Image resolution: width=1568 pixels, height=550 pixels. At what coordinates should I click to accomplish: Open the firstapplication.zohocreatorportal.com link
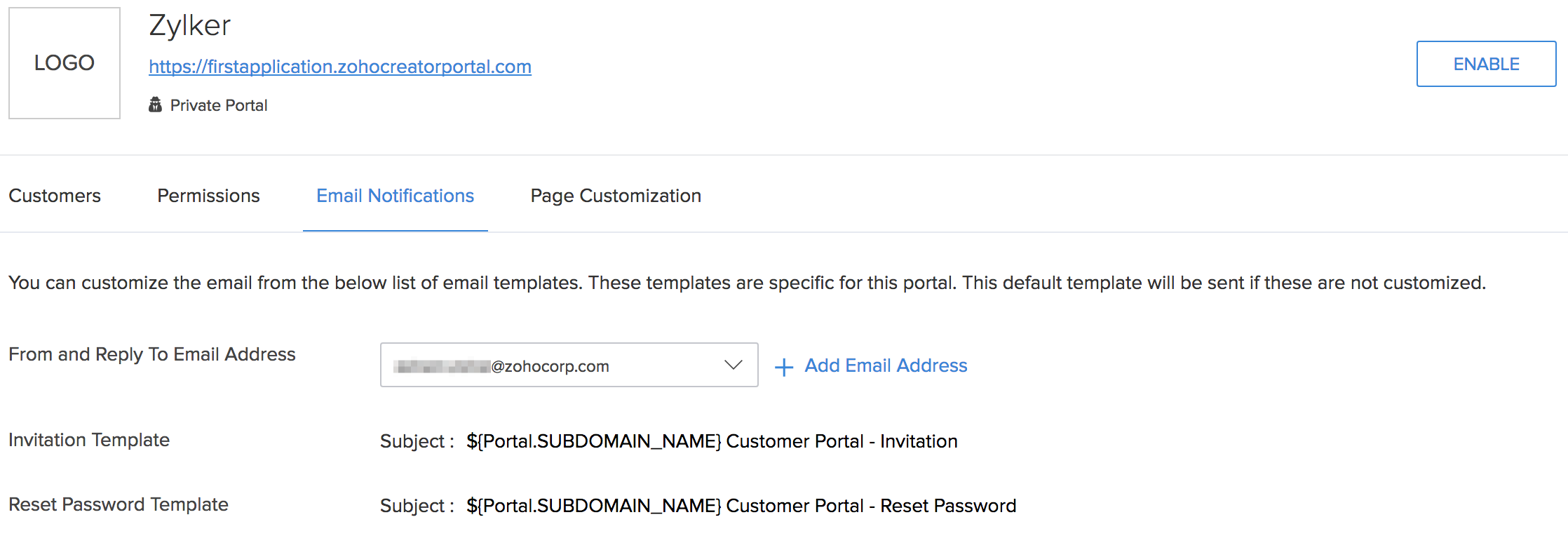point(340,67)
